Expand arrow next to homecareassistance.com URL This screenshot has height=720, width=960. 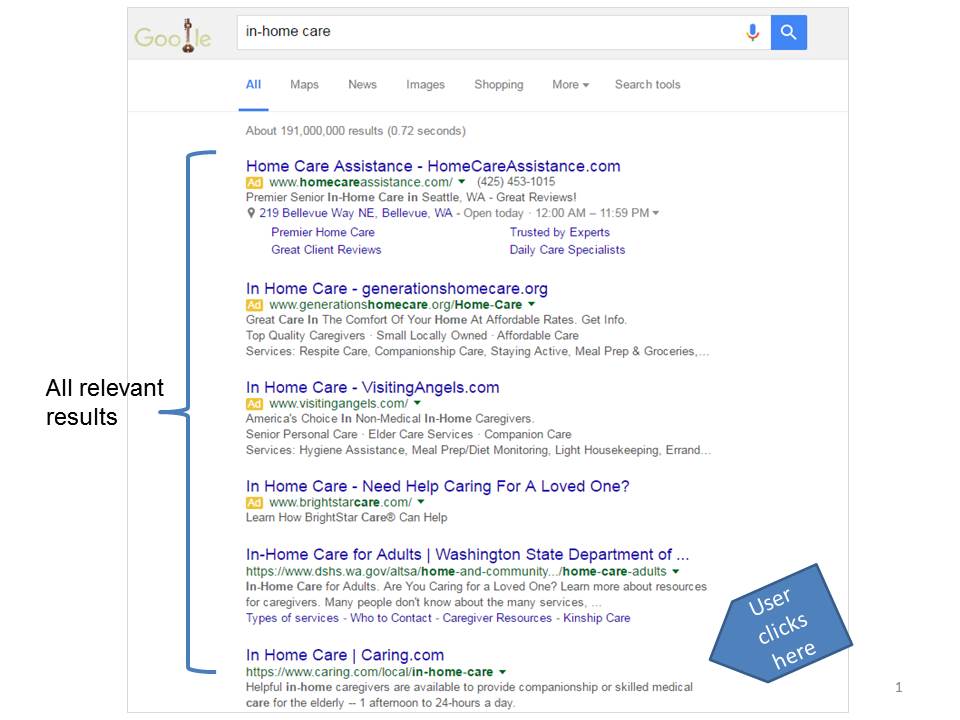click(462, 182)
